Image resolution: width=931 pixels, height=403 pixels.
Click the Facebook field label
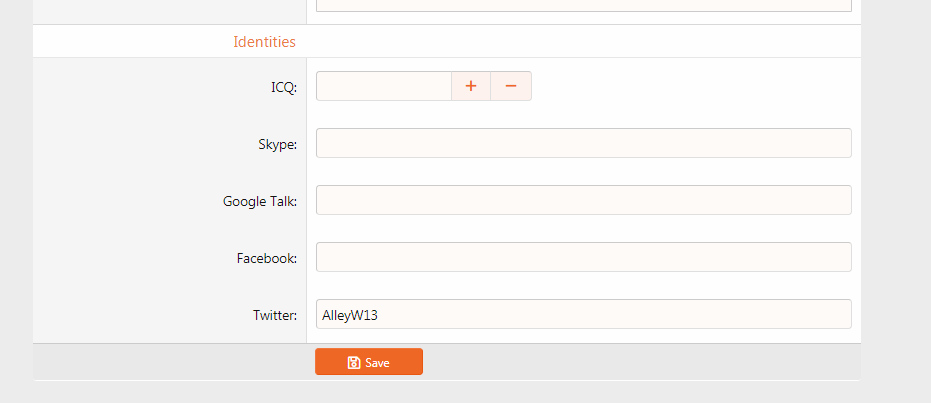tap(266, 258)
